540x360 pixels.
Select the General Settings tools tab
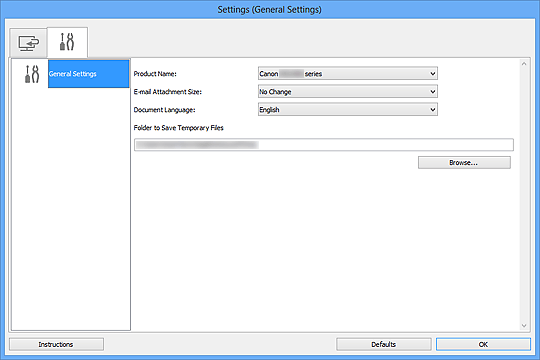coord(67,42)
